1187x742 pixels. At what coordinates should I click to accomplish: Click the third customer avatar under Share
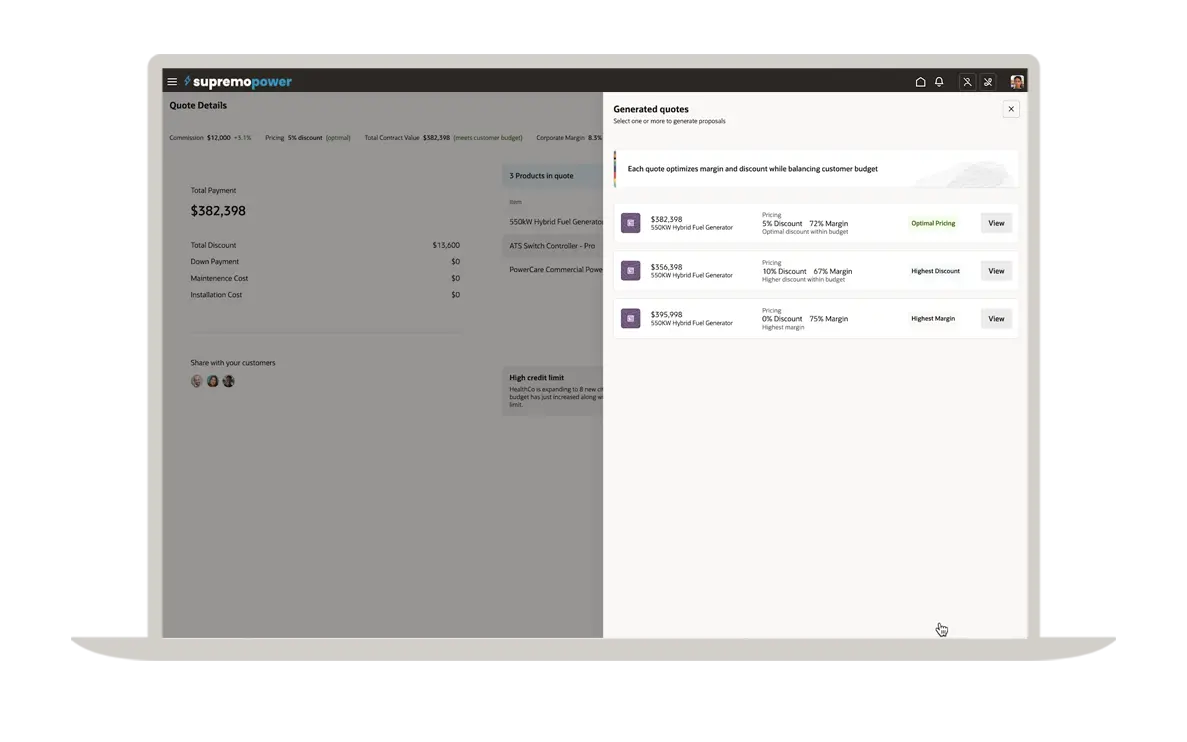click(228, 381)
